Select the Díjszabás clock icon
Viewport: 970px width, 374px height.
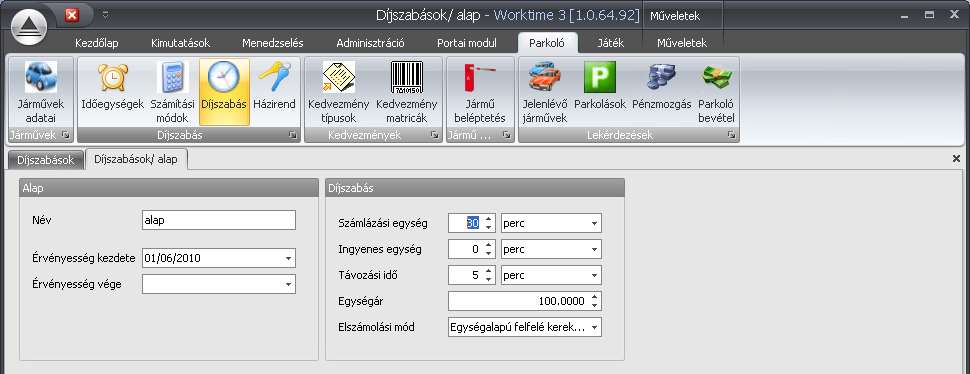pos(224,92)
